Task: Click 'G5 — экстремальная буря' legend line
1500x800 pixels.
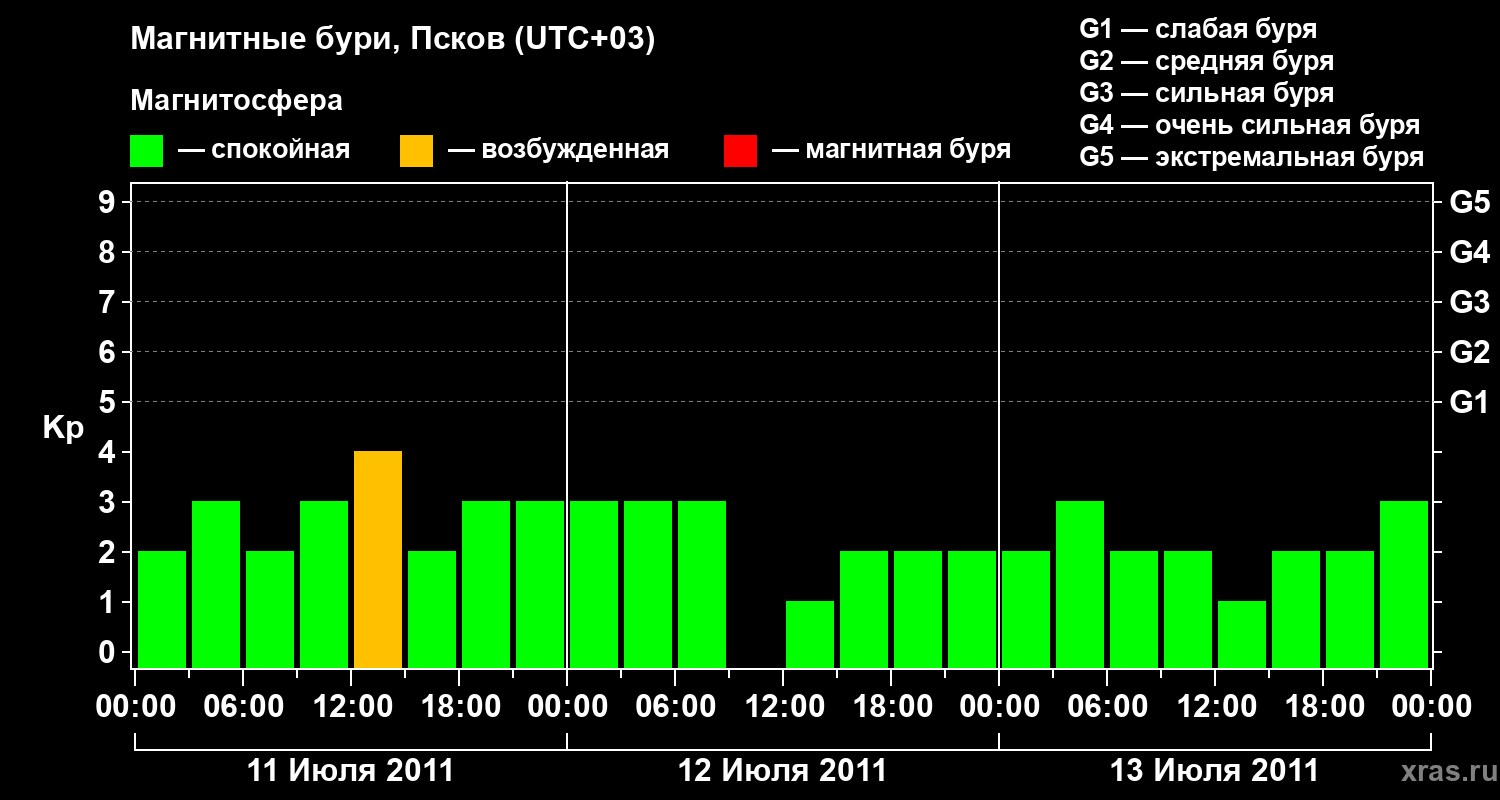Action: coord(1252,157)
